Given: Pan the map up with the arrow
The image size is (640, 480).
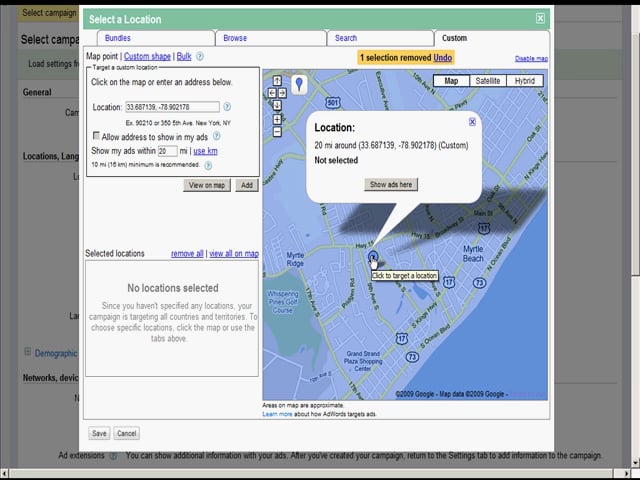Looking at the screenshot, I should pos(277,82).
